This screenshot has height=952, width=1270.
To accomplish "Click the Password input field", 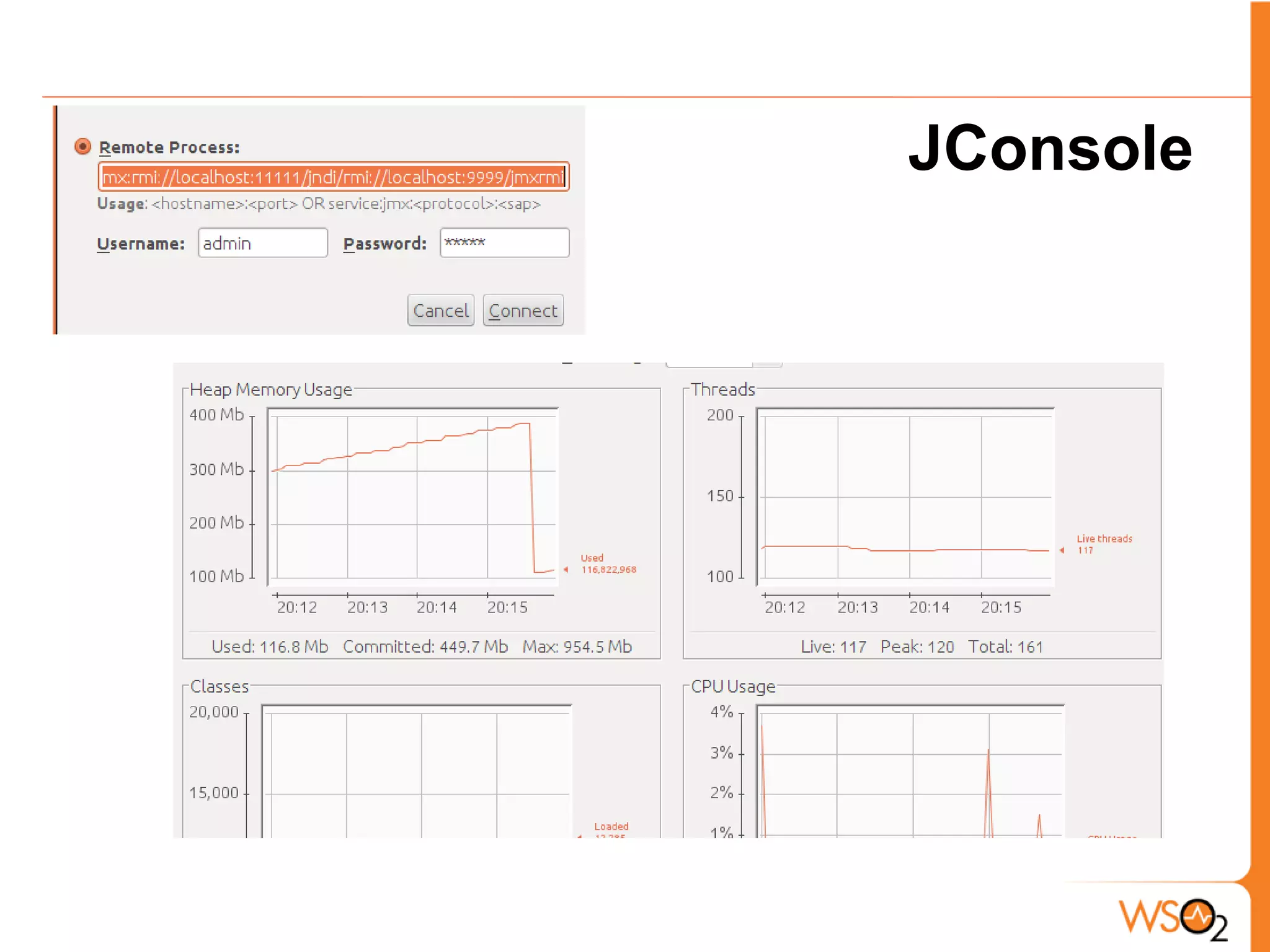I will pos(505,243).
